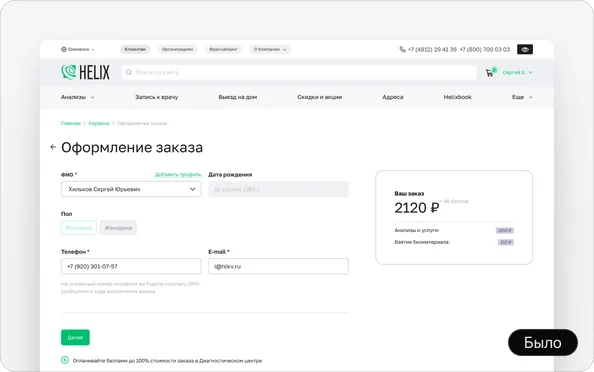Open the shopping cart icon
594x372 pixels.
point(489,73)
